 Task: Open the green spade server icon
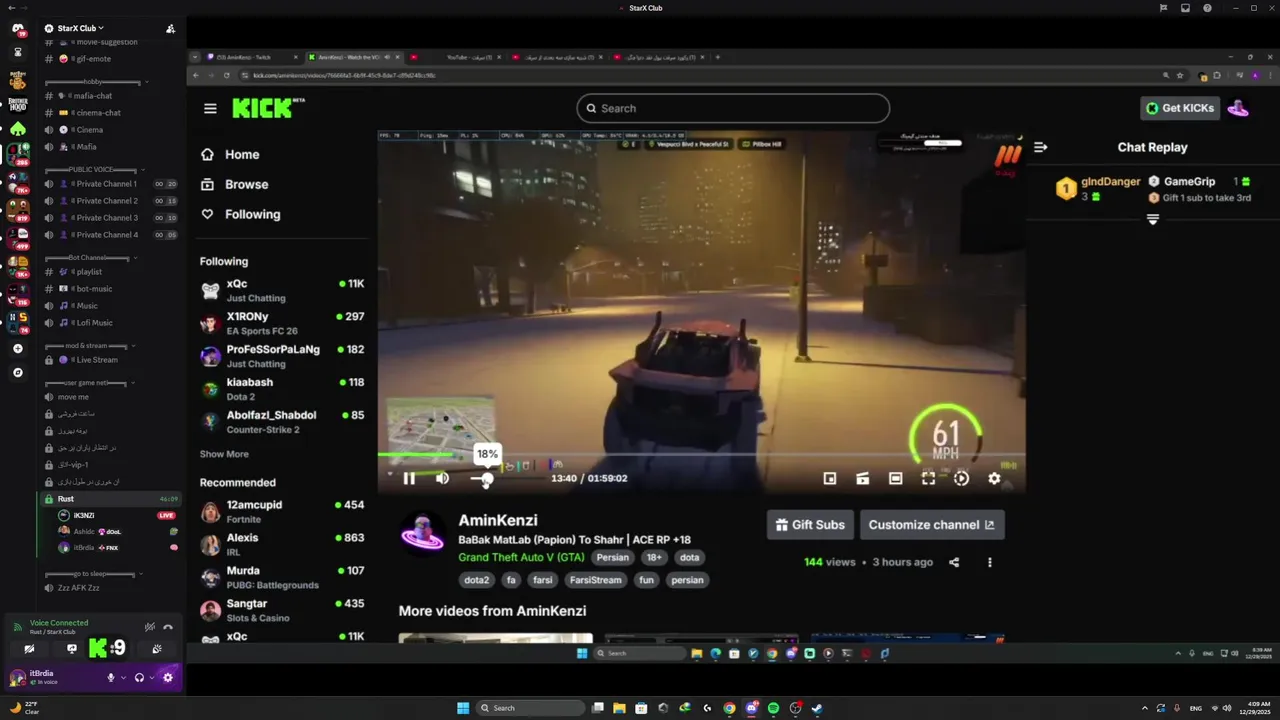tap(17, 129)
